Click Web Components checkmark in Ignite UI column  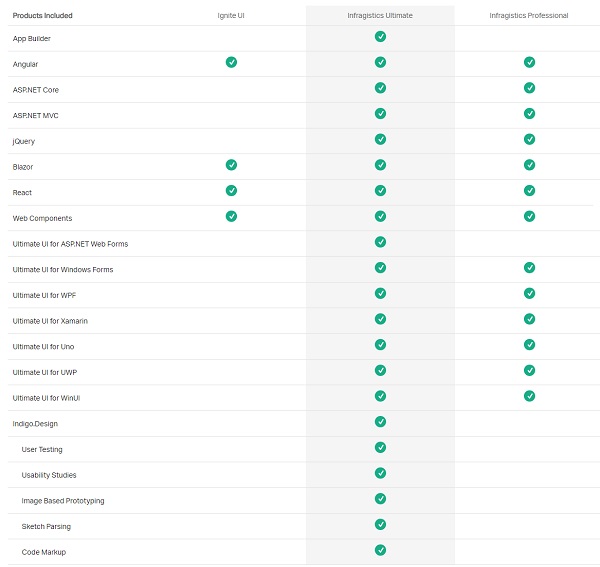click(231, 216)
